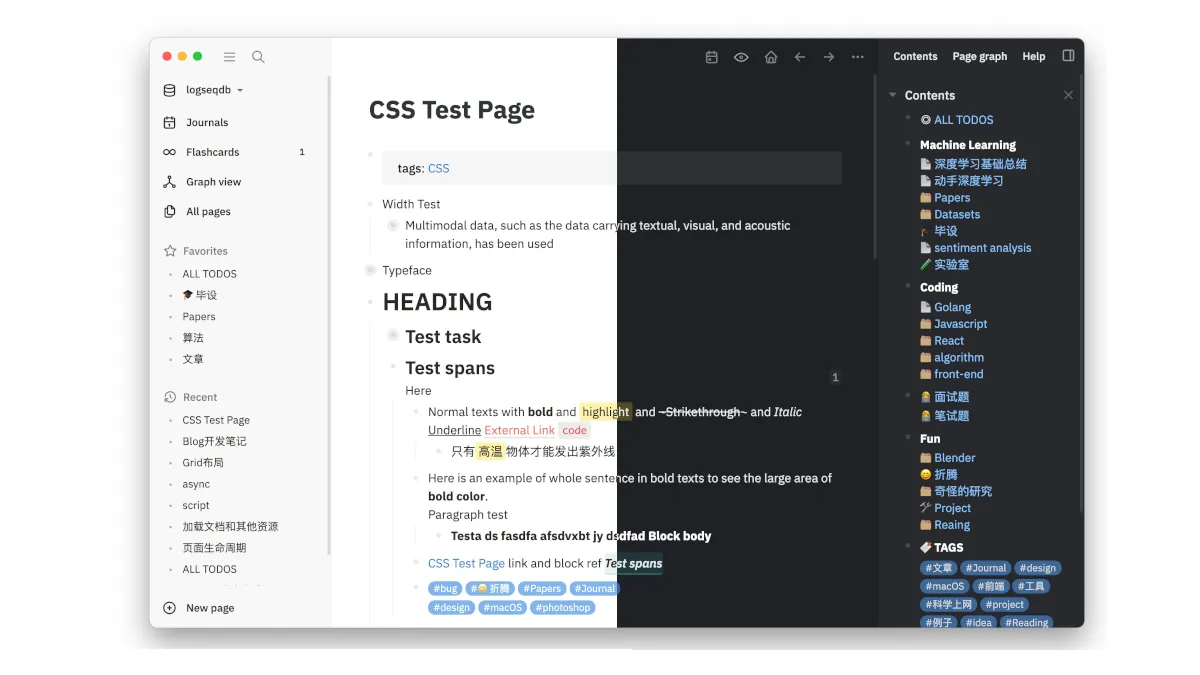Navigate back with the left arrow

tap(800, 57)
